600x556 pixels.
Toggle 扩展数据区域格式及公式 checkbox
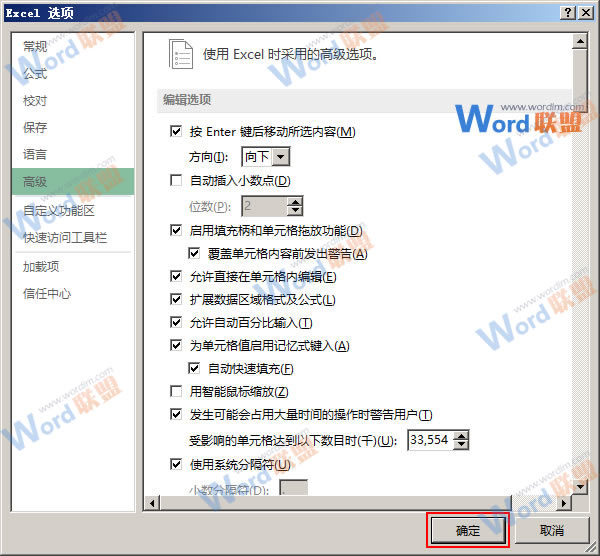(x=176, y=299)
